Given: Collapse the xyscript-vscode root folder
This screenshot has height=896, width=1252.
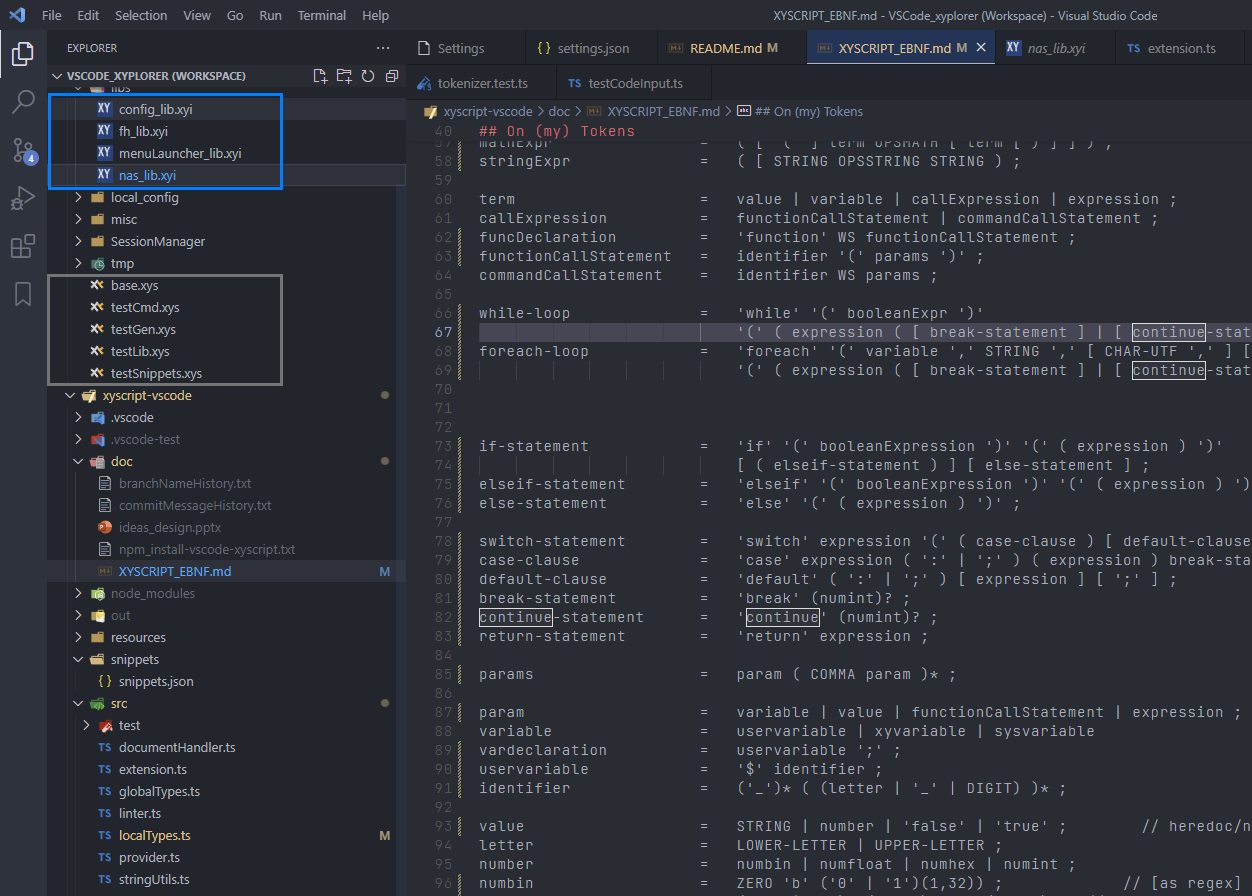Looking at the screenshot, I should click(146, 395).
